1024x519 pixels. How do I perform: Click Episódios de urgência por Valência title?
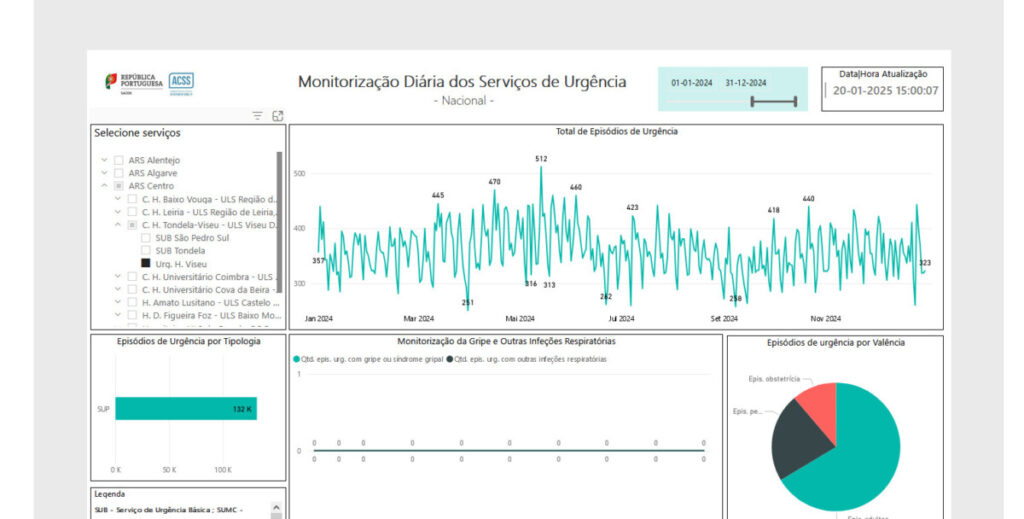click(x=836, y=342)
